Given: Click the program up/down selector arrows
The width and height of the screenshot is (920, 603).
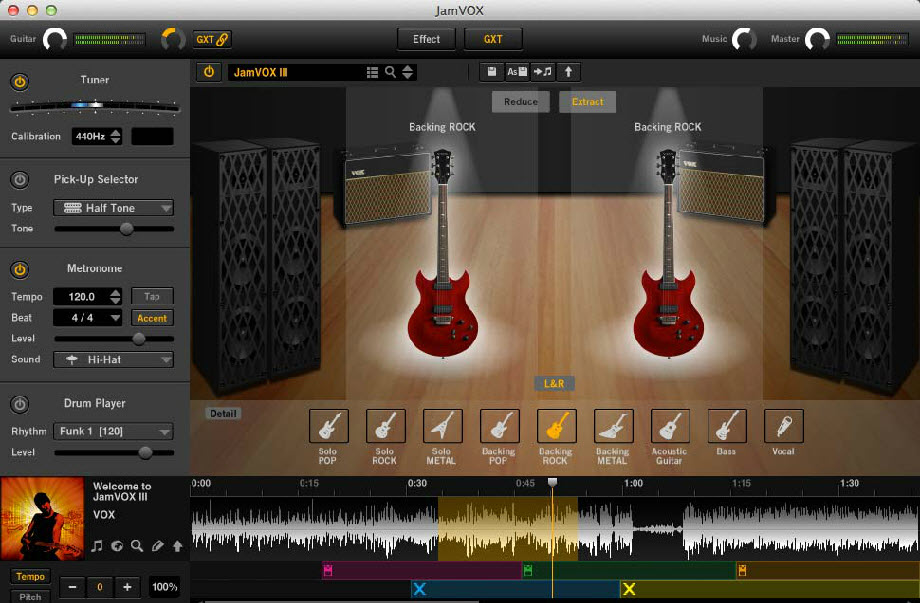Looking at the screenshot, I should point(408,72).
